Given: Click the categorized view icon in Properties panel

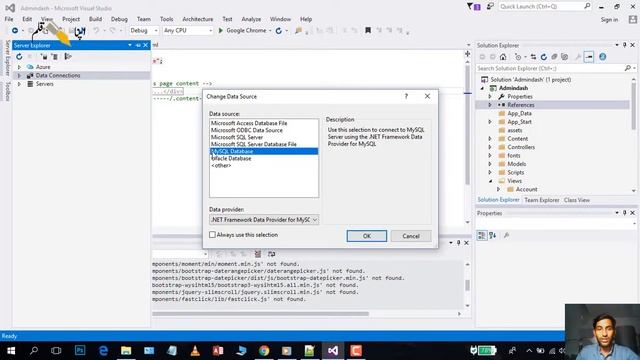Looking at the screenshot, I should click(482, 235).
